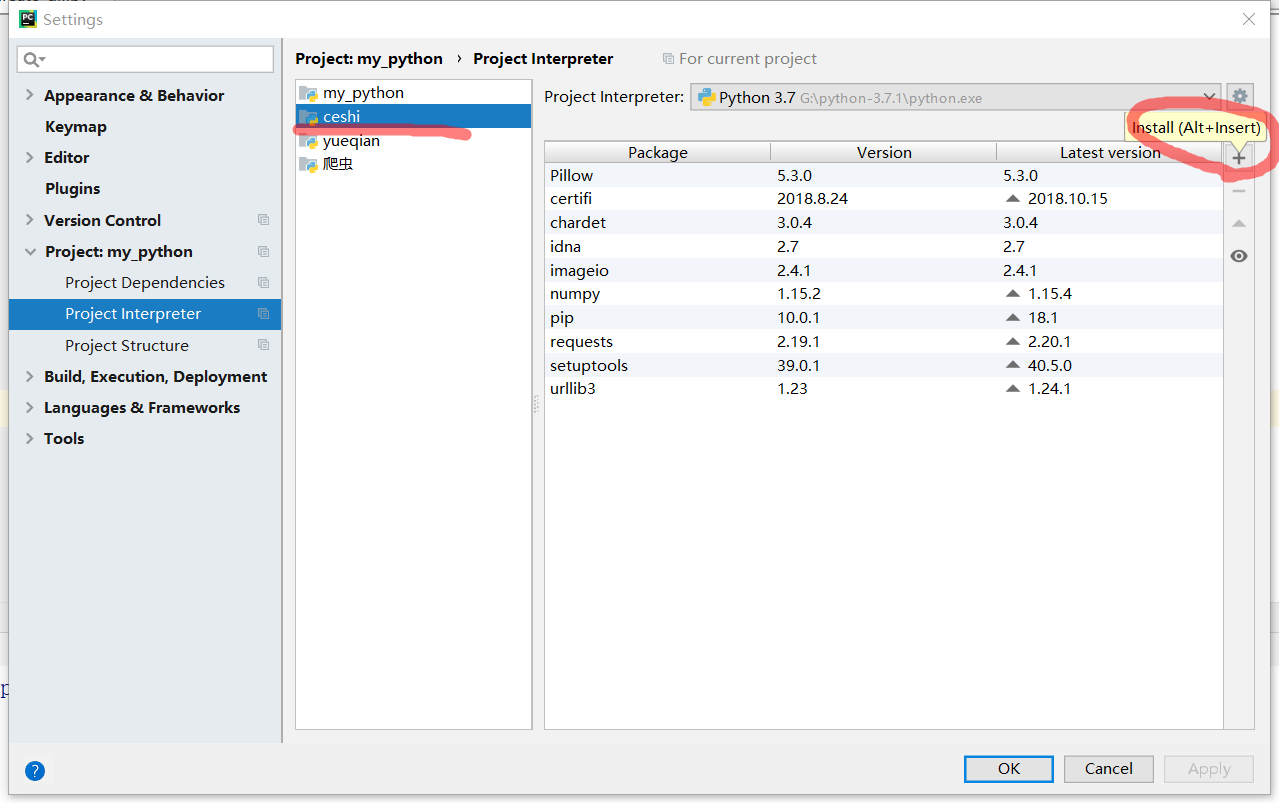Click the project-level icon next to Project Structure
Image resolution: width=1279 pixels, height=803 pixels.
click(x=263, y=345)
